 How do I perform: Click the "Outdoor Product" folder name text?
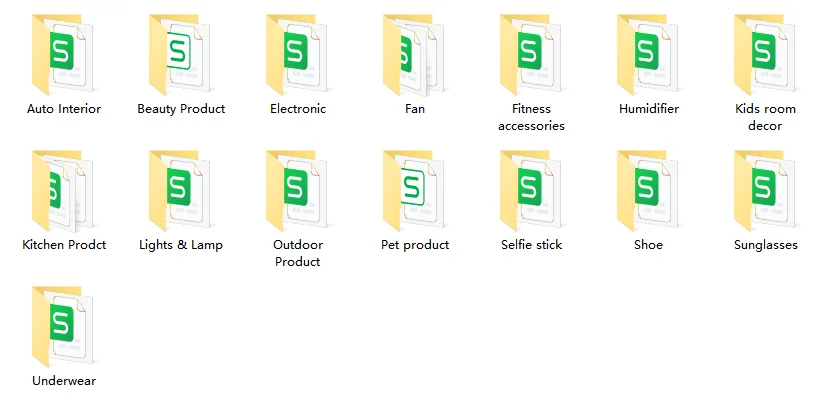(298, 253)
